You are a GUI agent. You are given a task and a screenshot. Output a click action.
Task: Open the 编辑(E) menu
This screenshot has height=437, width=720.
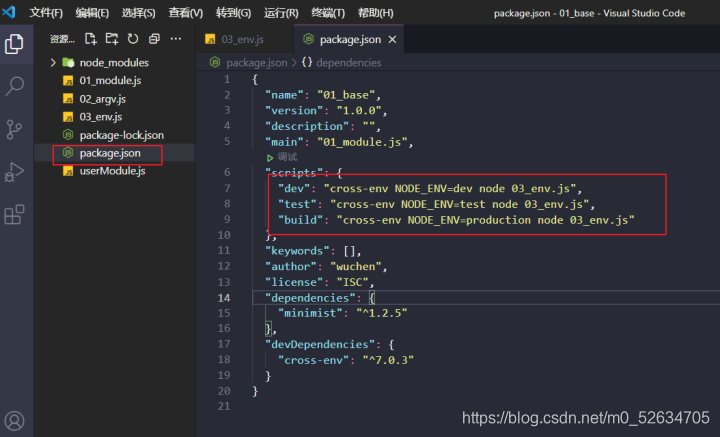(x=92, y=13)
